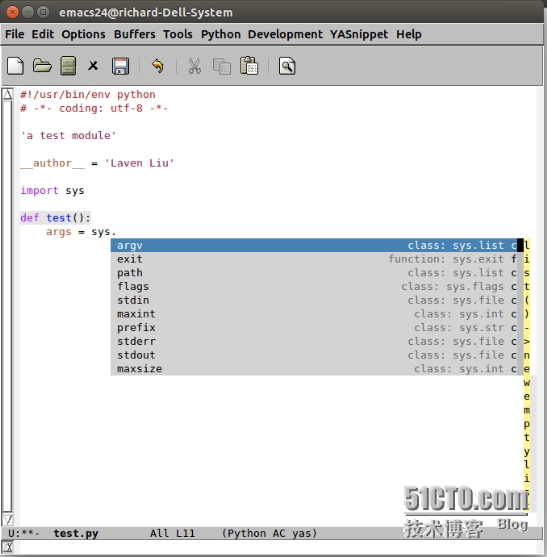This screenshot has width=547, height=557.
Task: Pick flags in the completion list
Action: (x=314, y=286)
